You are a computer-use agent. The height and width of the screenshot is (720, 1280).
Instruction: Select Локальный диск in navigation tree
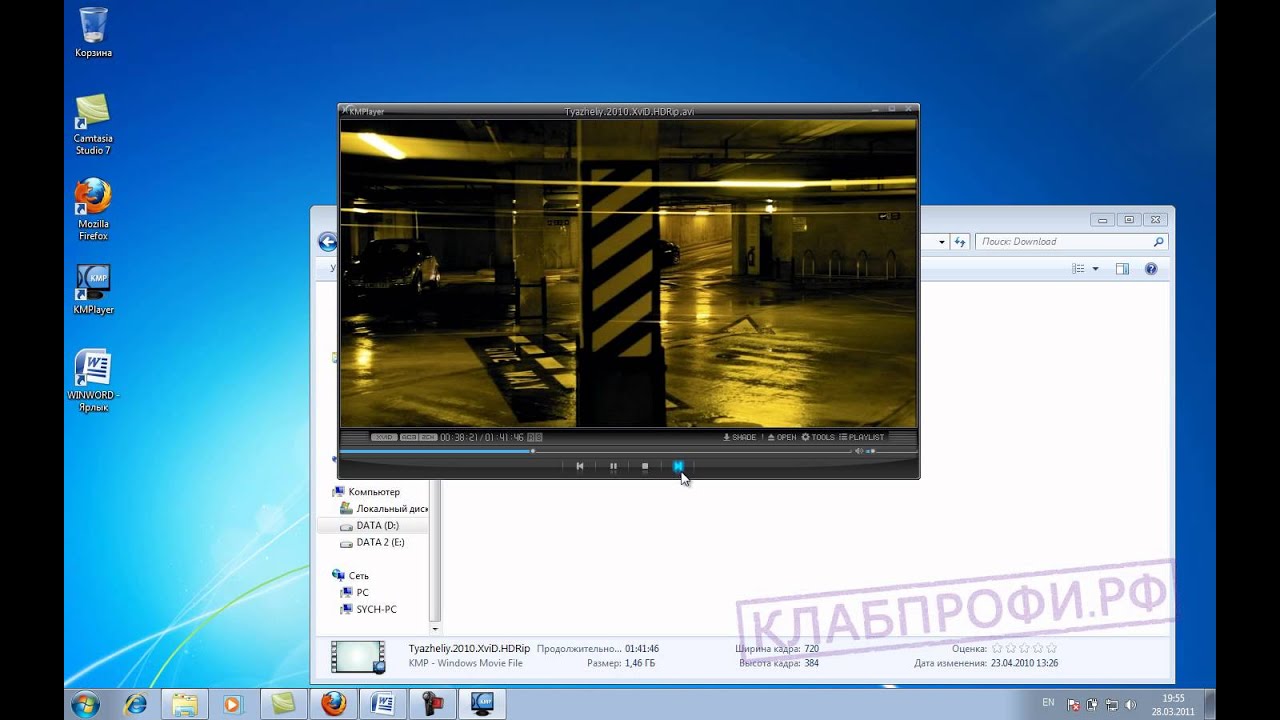pos(384,509)
